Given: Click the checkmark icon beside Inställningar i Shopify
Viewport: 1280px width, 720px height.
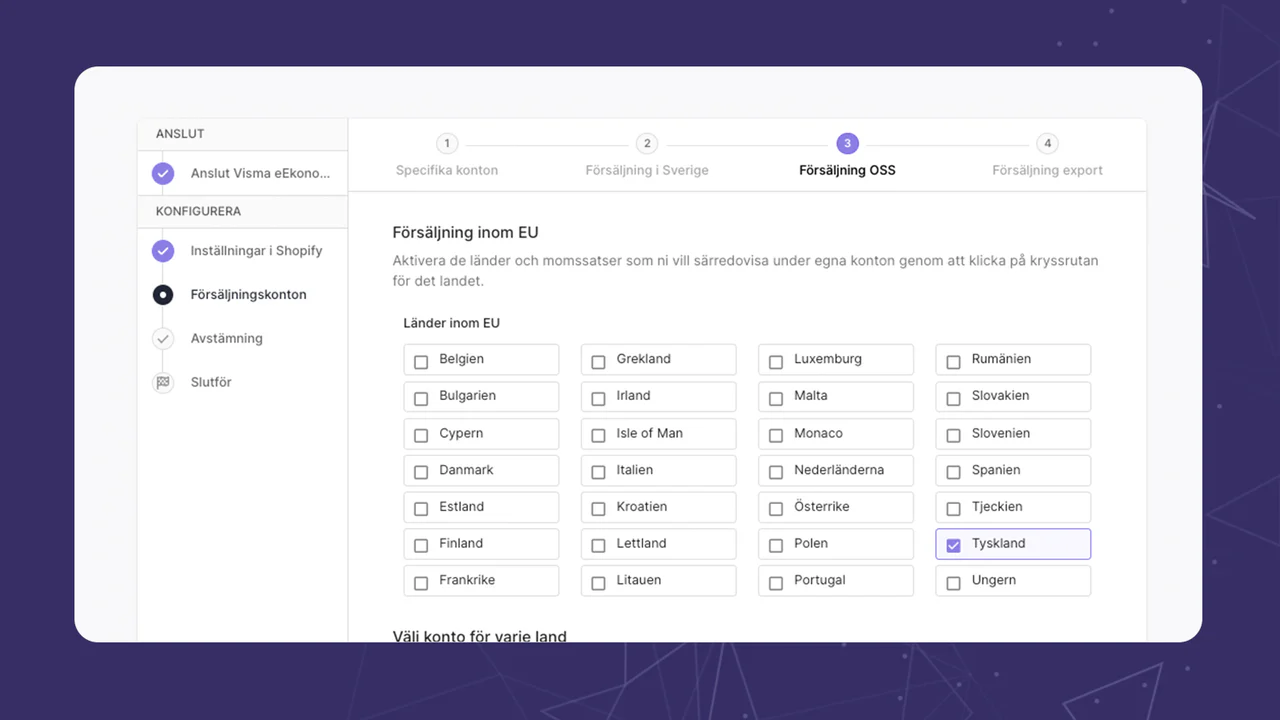Looking at the screenshot, I should pos(163,251).
